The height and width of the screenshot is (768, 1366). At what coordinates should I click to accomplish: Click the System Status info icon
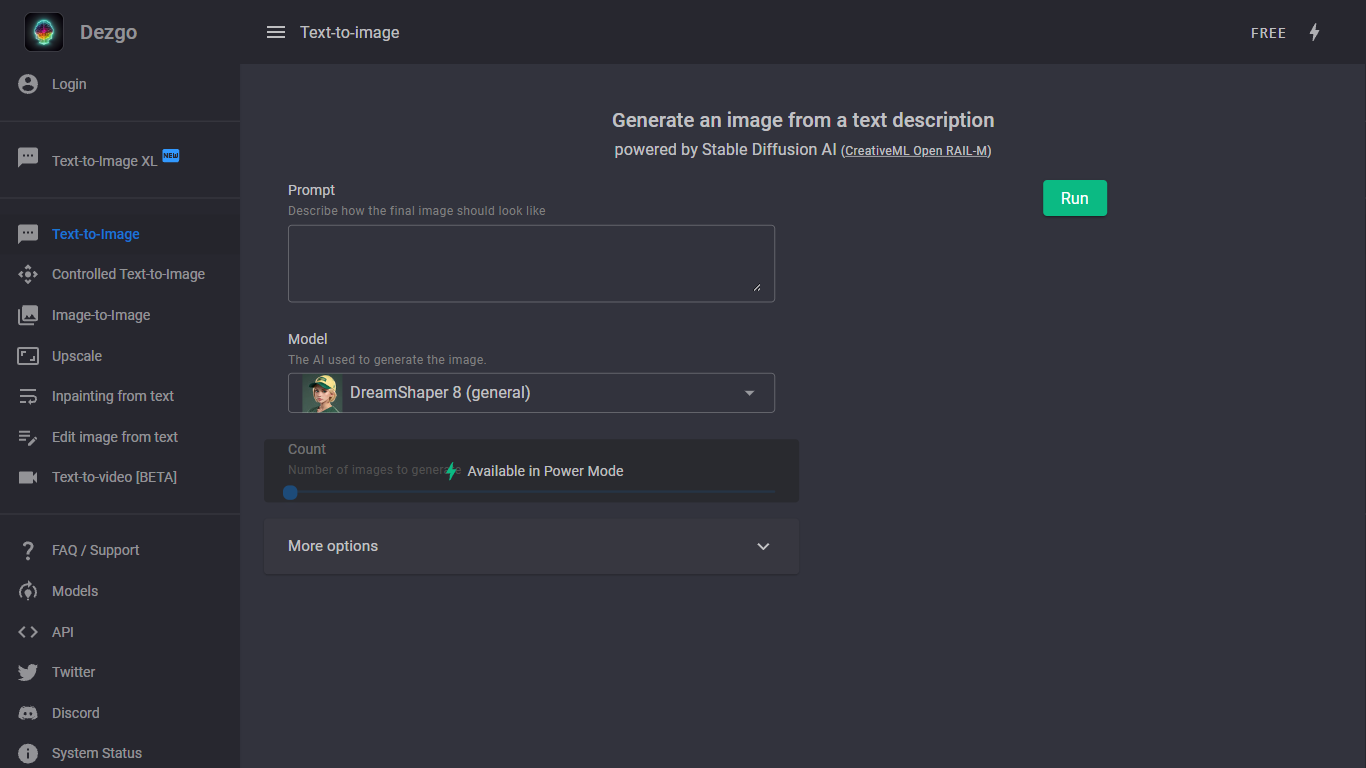pyautogui.click(x=28, y=753)
